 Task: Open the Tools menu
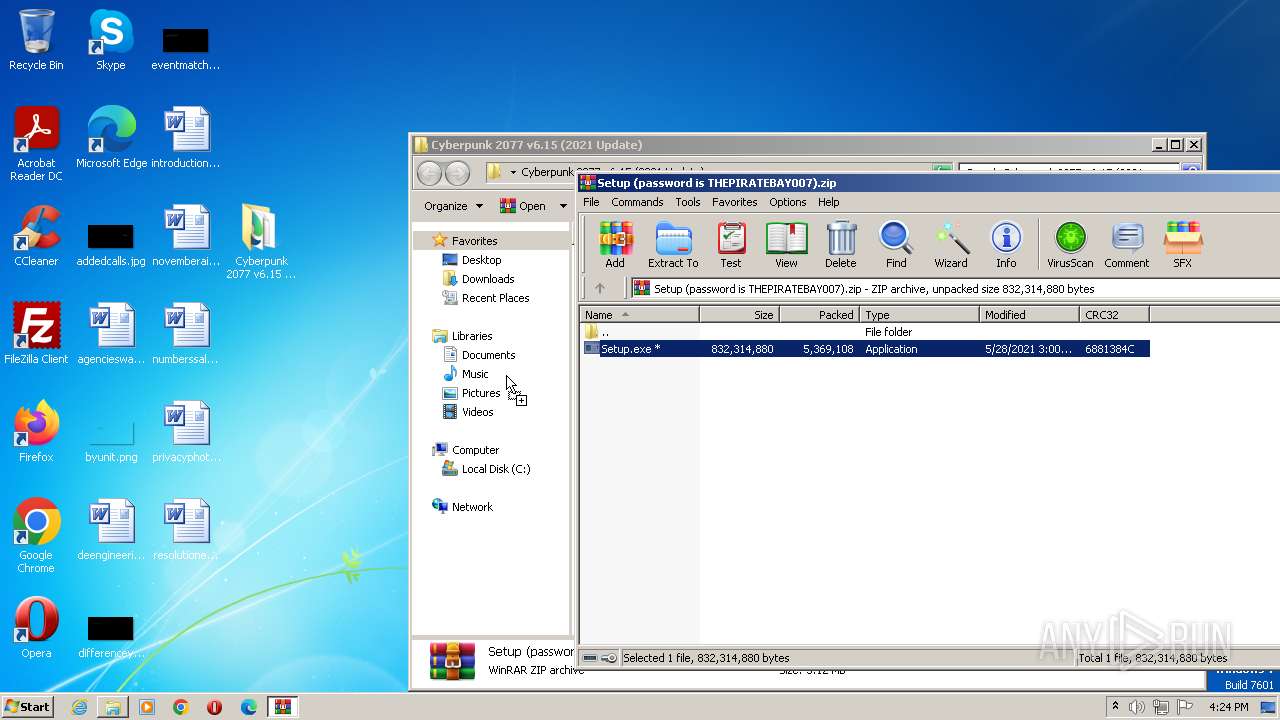[688, 202]
